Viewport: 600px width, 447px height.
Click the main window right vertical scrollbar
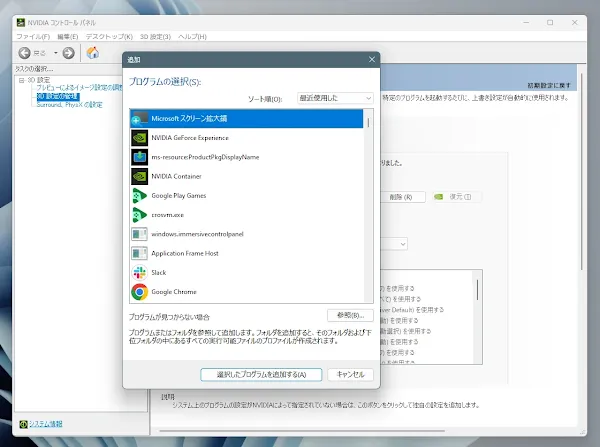click(x=582, y=172)
